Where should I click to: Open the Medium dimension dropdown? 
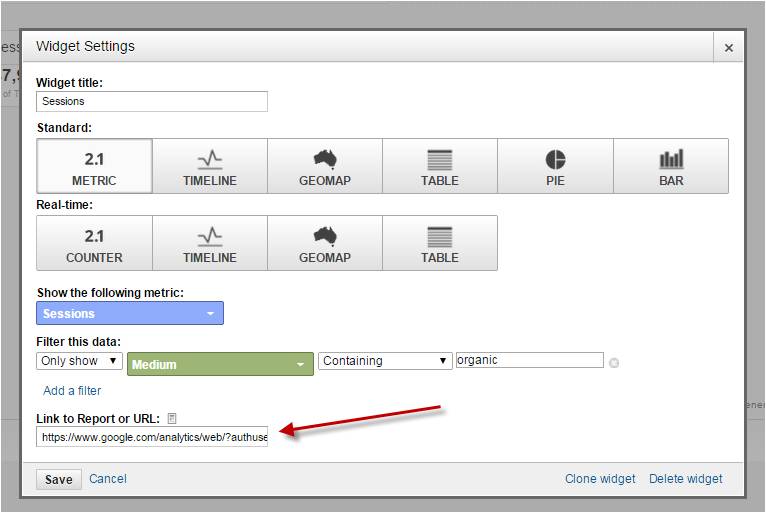pos(220,364)
